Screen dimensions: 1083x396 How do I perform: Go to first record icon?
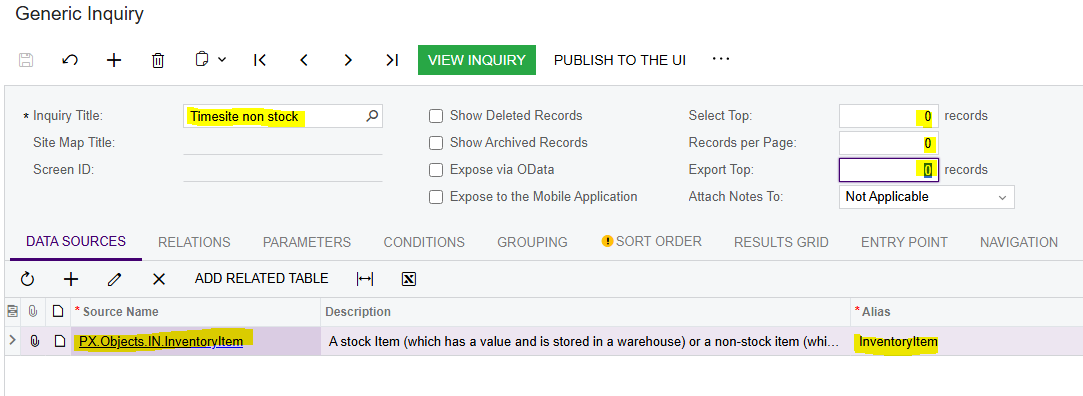pyautogui.click(x=260, y=60)
